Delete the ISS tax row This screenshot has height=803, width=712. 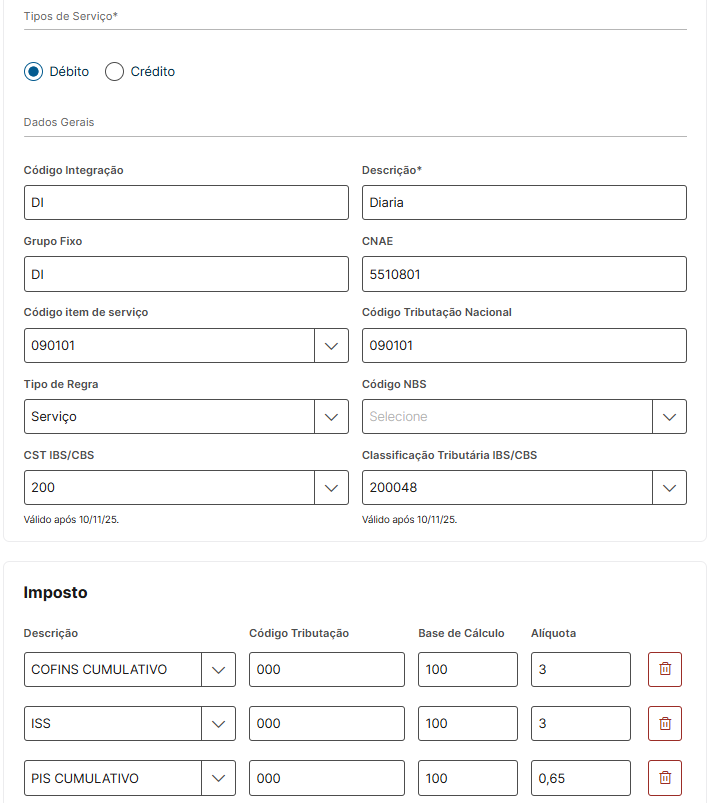[x=665, y=724]
